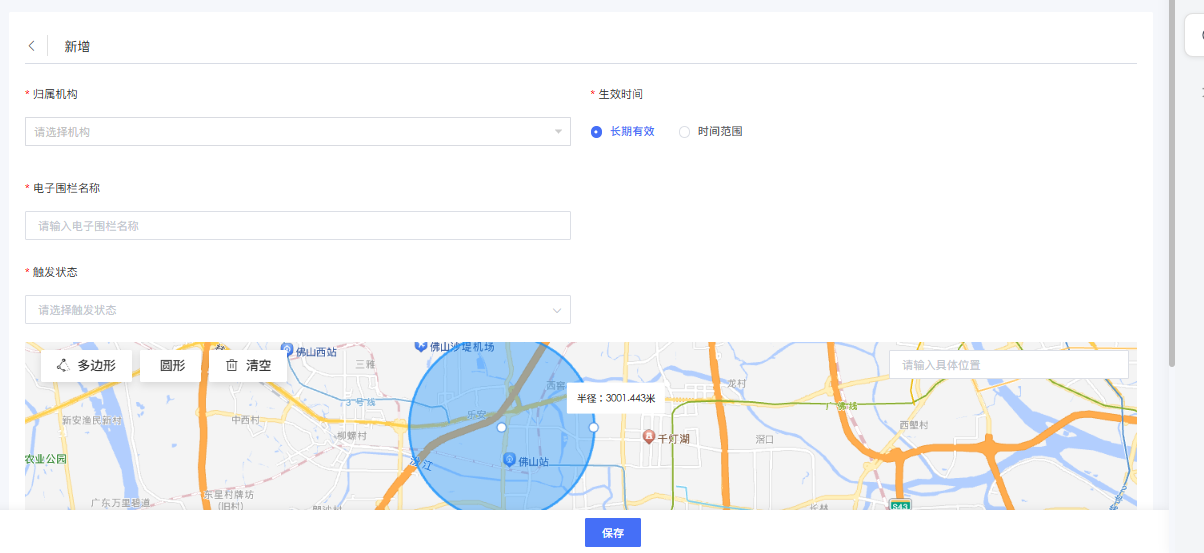This screenshot has height=553, width=1204.
Task: Select the 长期有效 radio option
Action: pos(597,132)
